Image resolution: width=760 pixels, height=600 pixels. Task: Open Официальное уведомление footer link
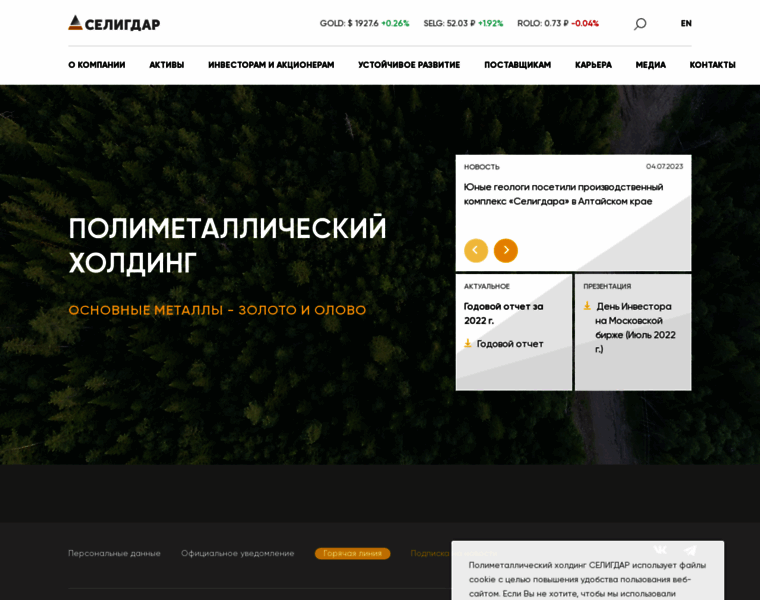[x=238, y=553]
